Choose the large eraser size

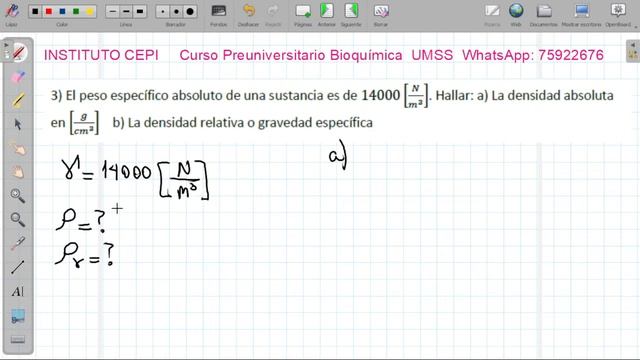point(190,11)
